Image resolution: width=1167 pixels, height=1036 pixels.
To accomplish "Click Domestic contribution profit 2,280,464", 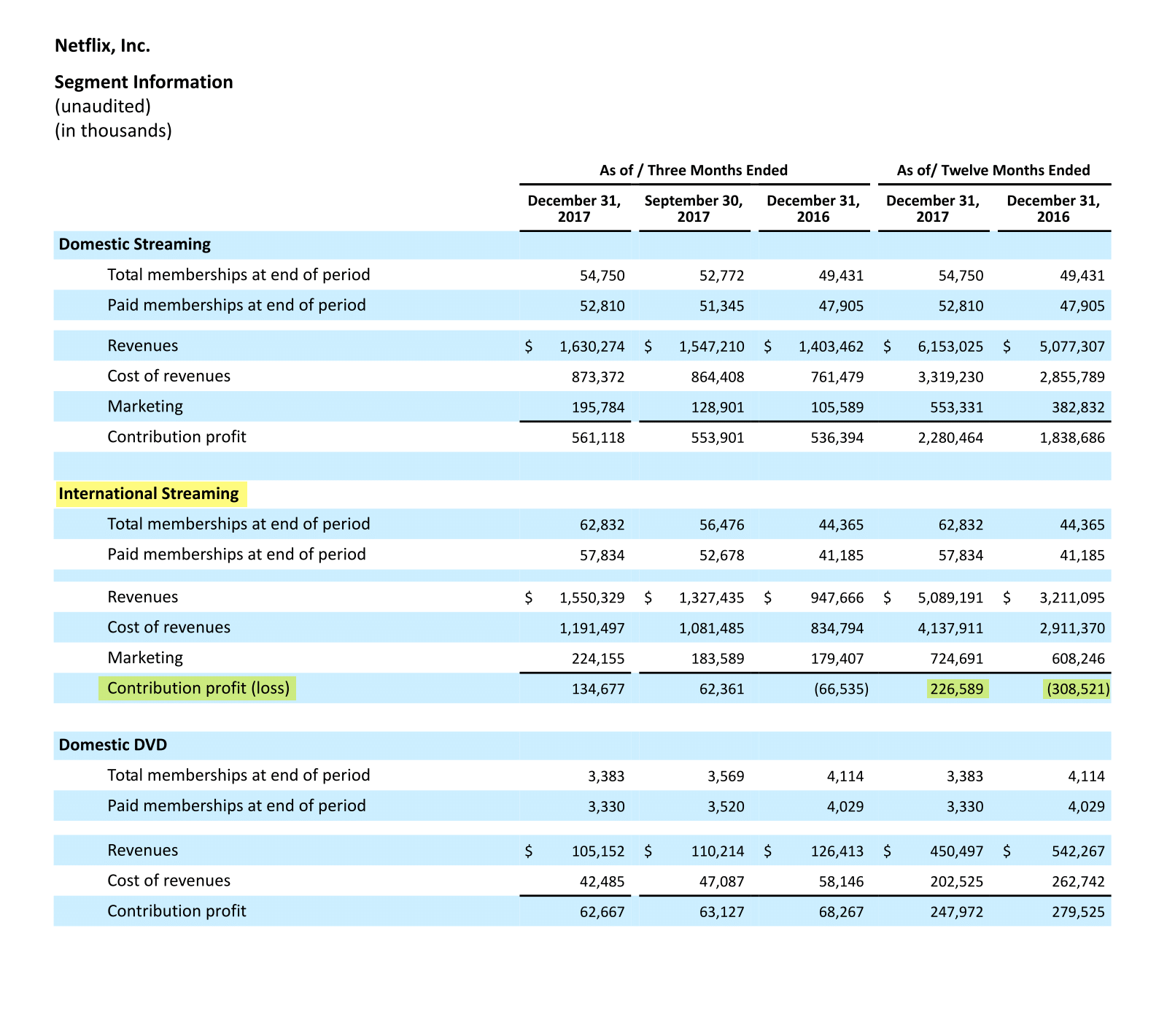I will (950, 438).
